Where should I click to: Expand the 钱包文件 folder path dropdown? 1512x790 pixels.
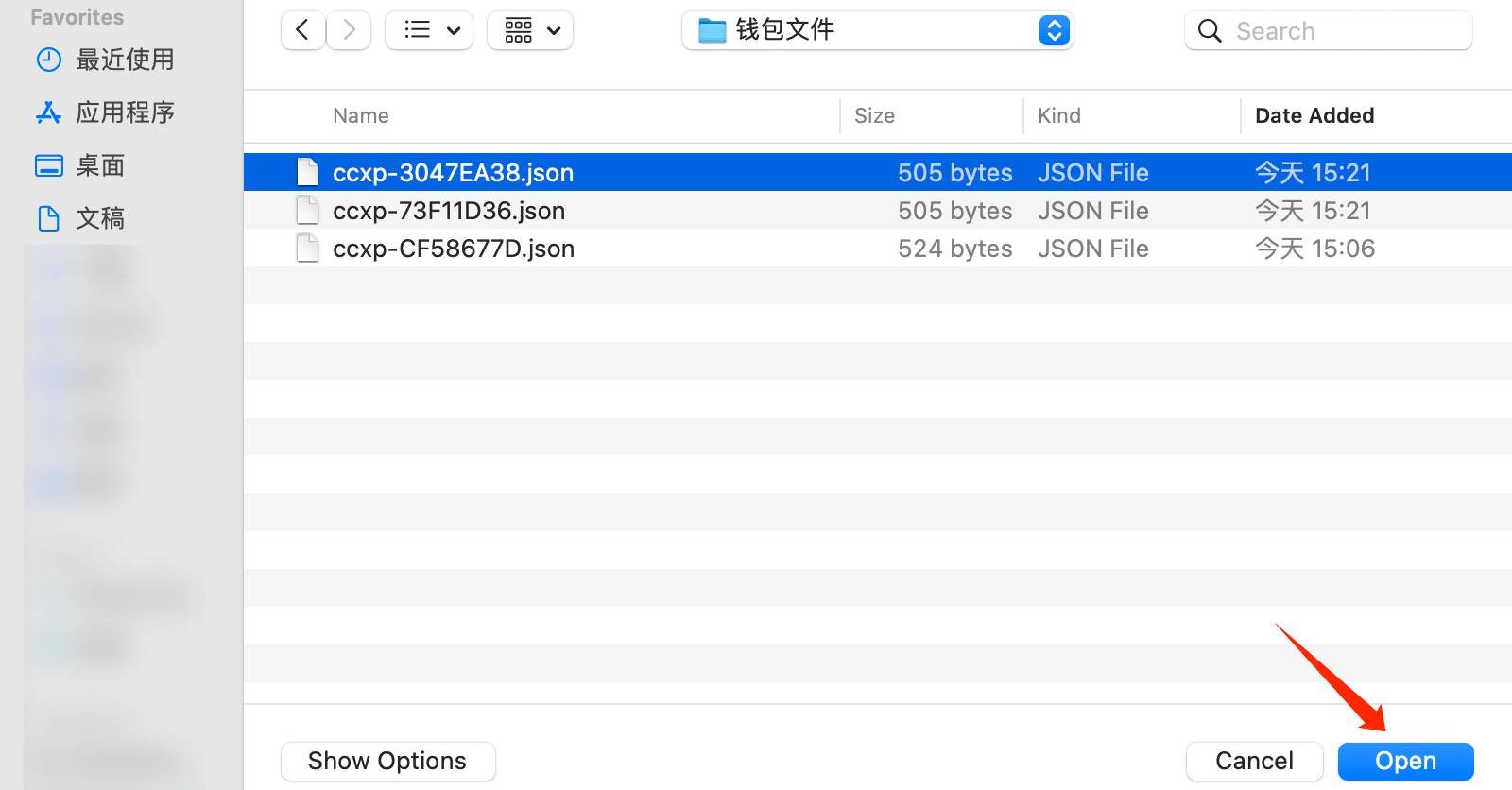pyautogui.click(x=1054, y=30)
